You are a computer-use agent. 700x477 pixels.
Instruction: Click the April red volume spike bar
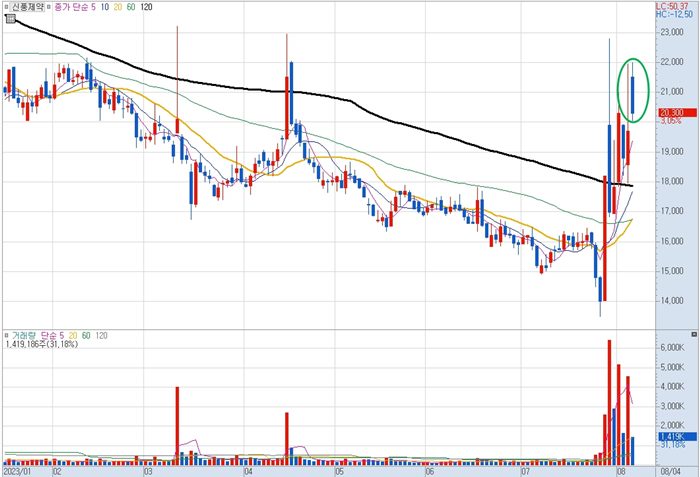(x=287, y=439)
